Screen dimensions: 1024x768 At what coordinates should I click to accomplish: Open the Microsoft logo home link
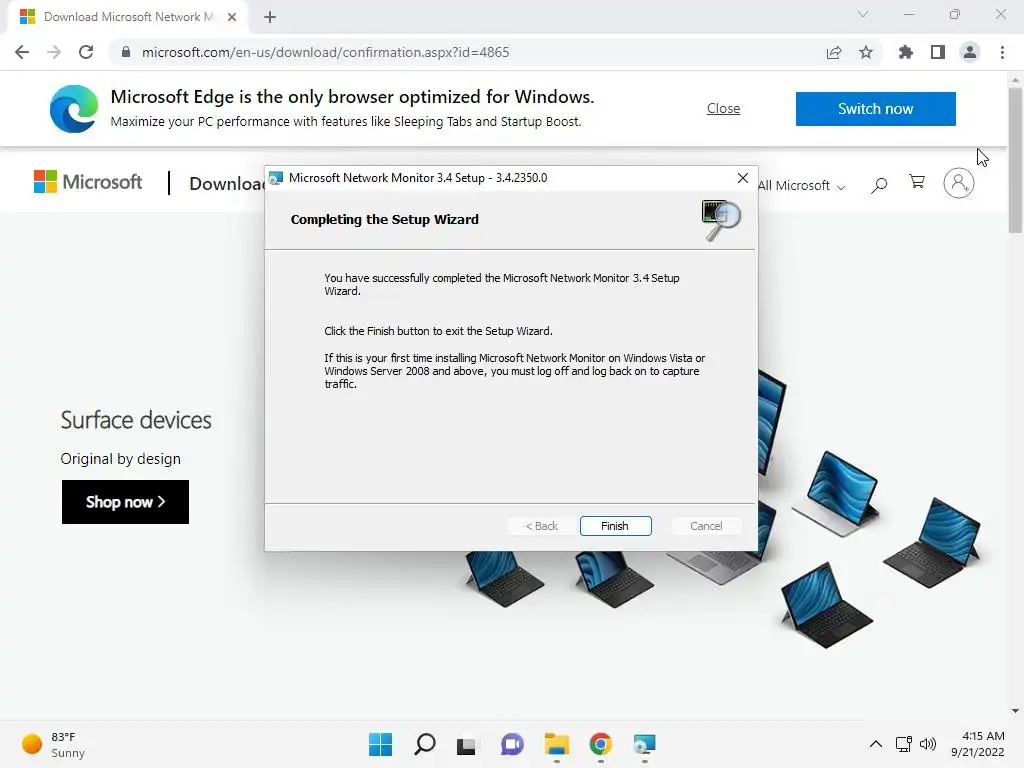coord(88,182)
